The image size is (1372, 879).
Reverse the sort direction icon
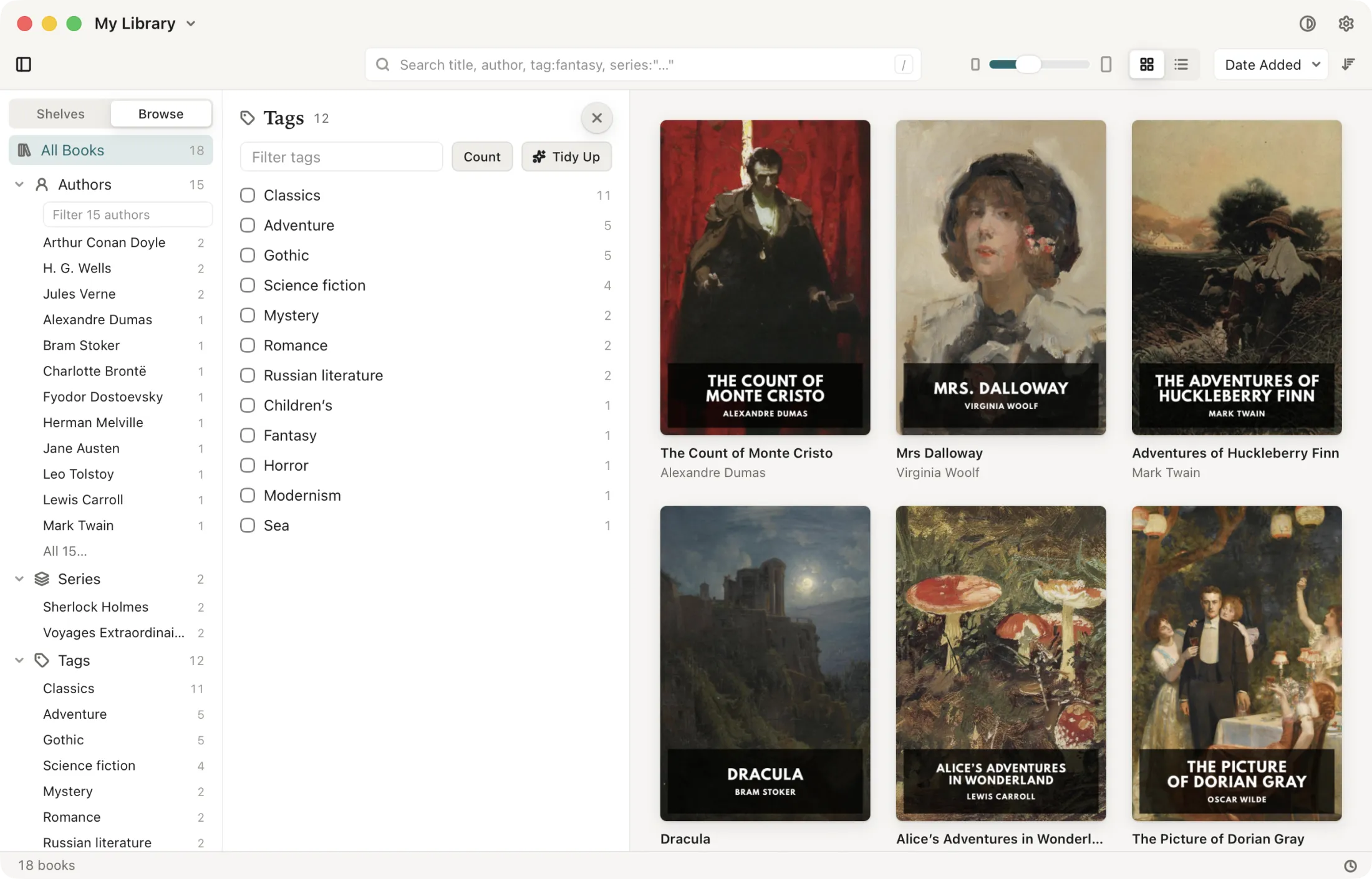tap(1348, 64)
